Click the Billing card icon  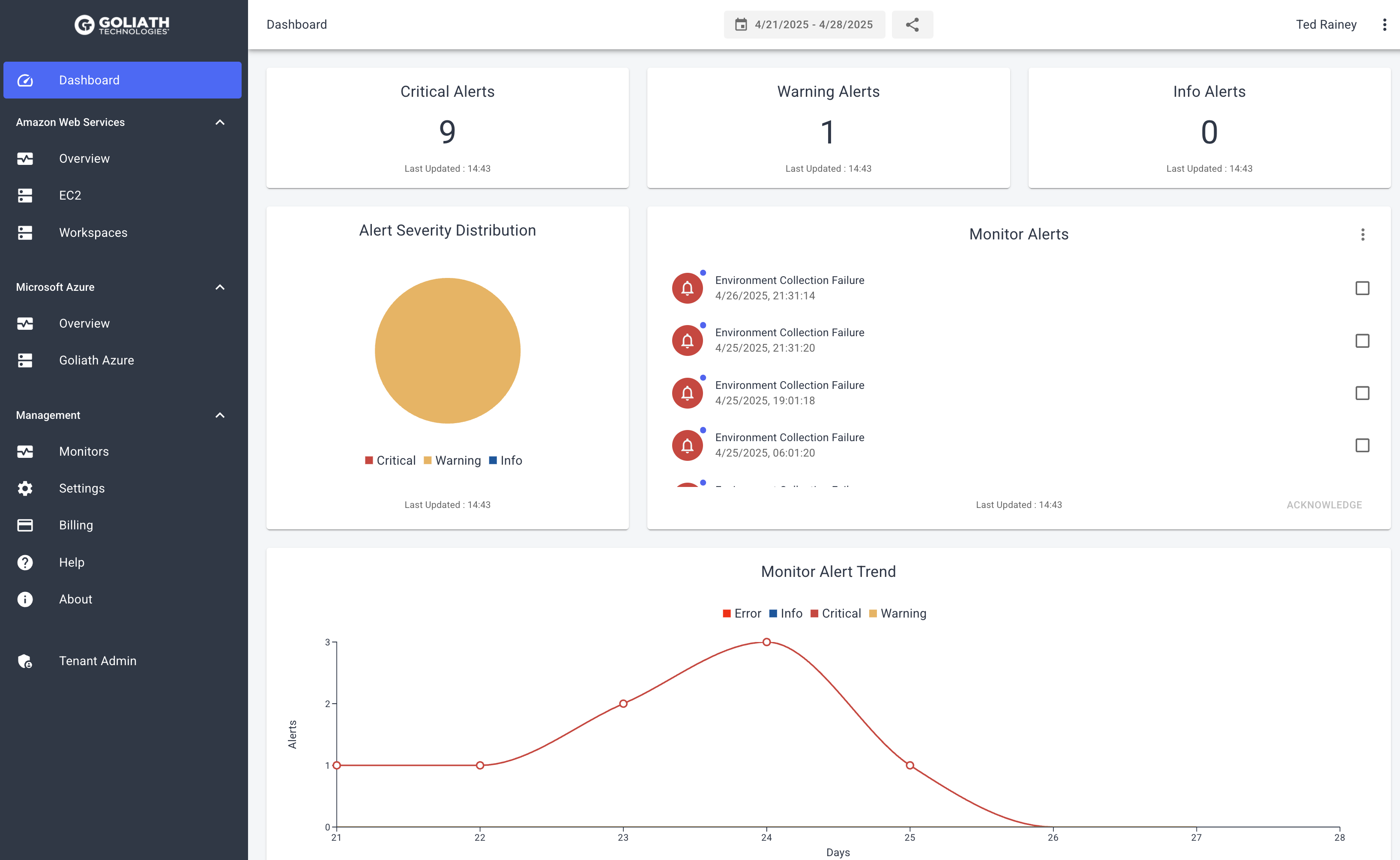click(25, 525)
